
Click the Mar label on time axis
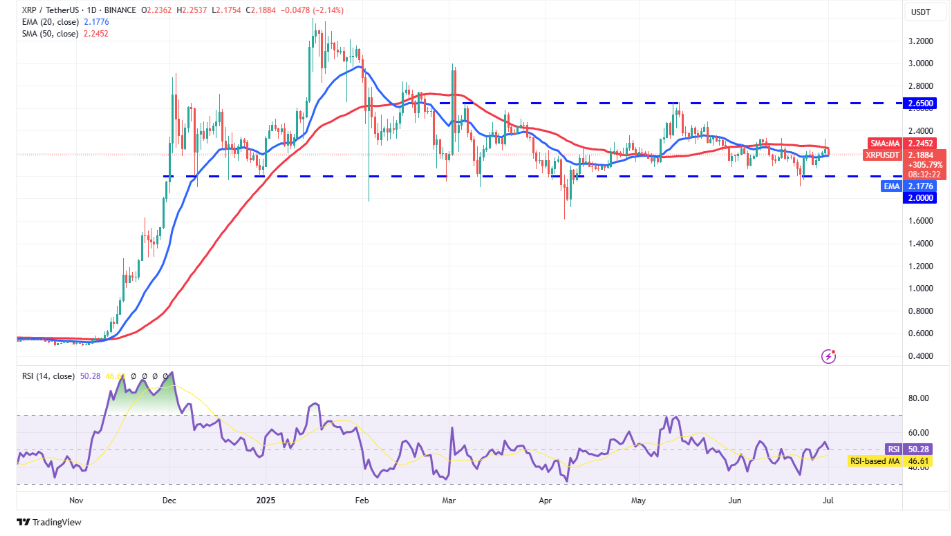(449, 501)
